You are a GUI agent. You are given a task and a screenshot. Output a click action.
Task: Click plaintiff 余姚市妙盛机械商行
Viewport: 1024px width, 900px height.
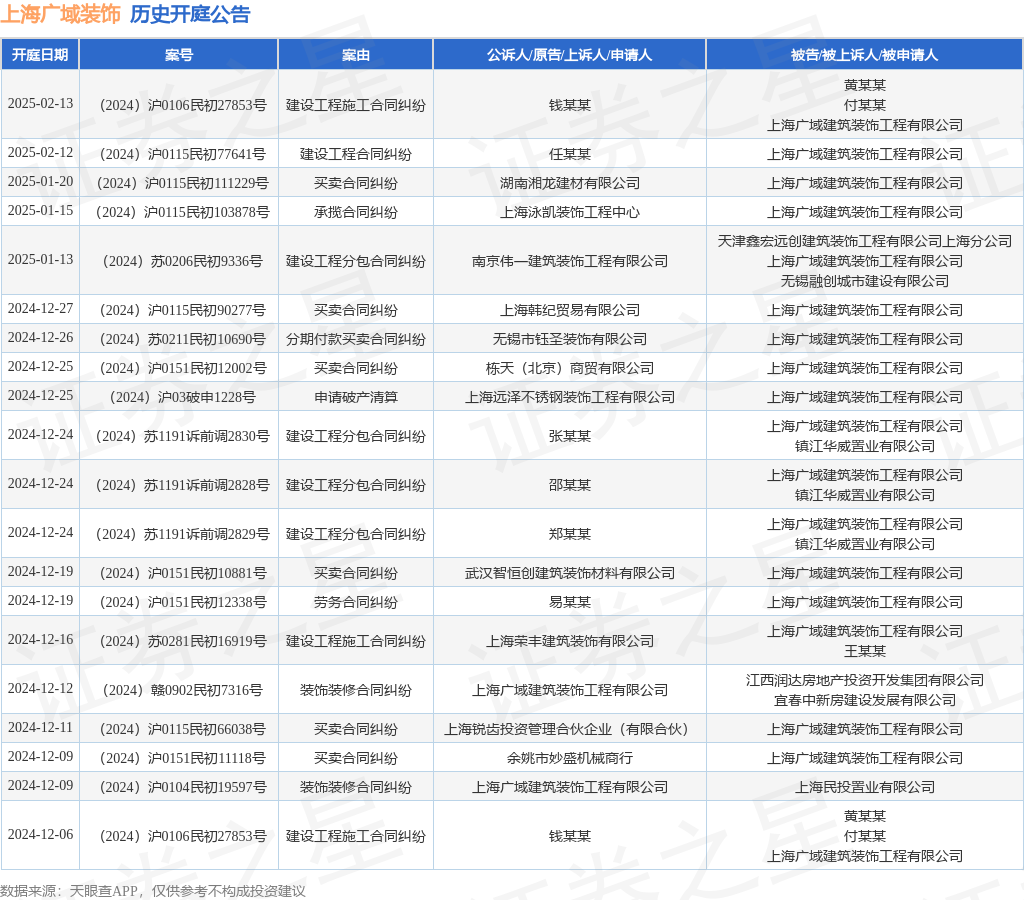(x=569, y=758)
